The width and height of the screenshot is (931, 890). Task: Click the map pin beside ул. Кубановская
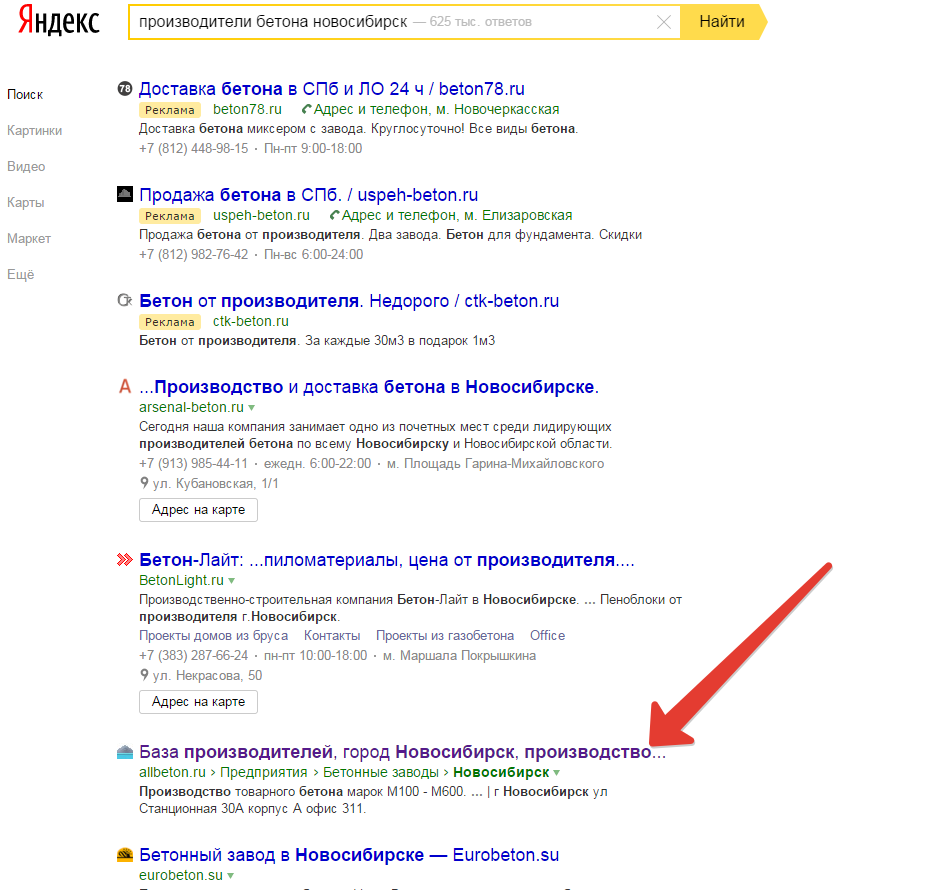click(144, 483)
